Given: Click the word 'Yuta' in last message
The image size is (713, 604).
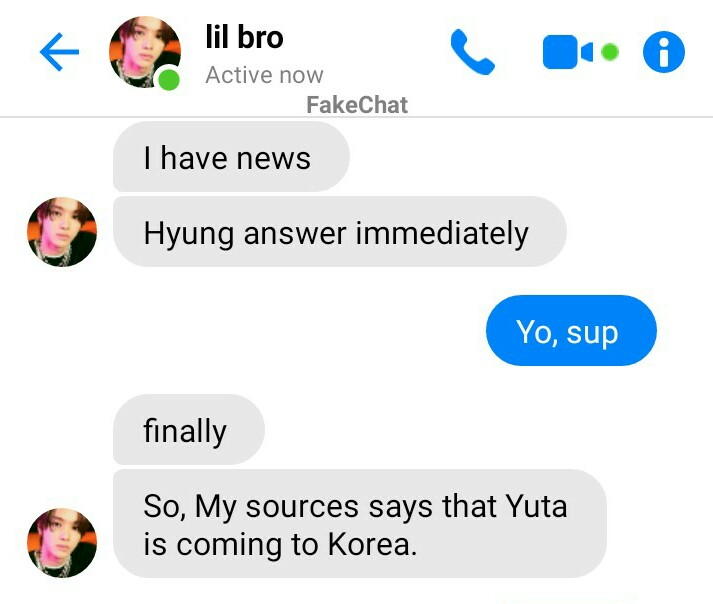Looking at the screenshot, I should 537,506.
